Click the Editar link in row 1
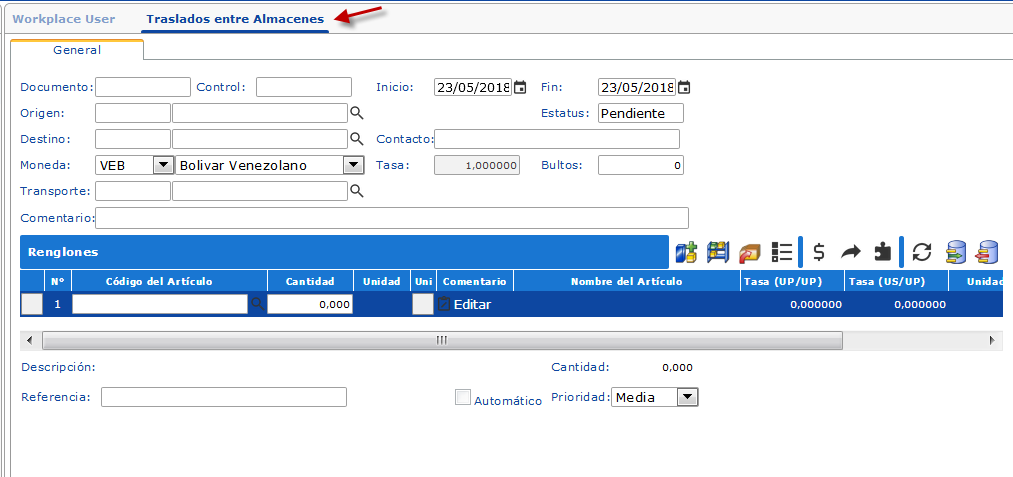 pyautogui.click(x=472, y=304)
